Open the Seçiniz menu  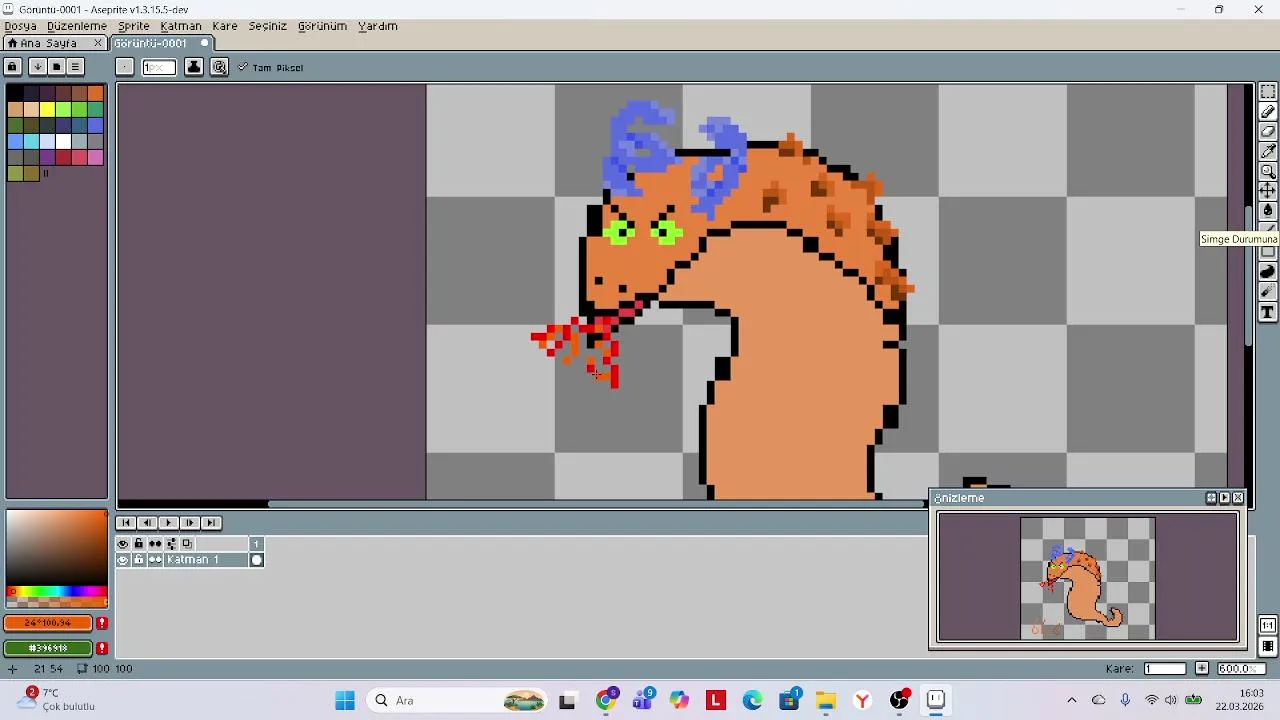pyautogui.click(x=268, y=26)
